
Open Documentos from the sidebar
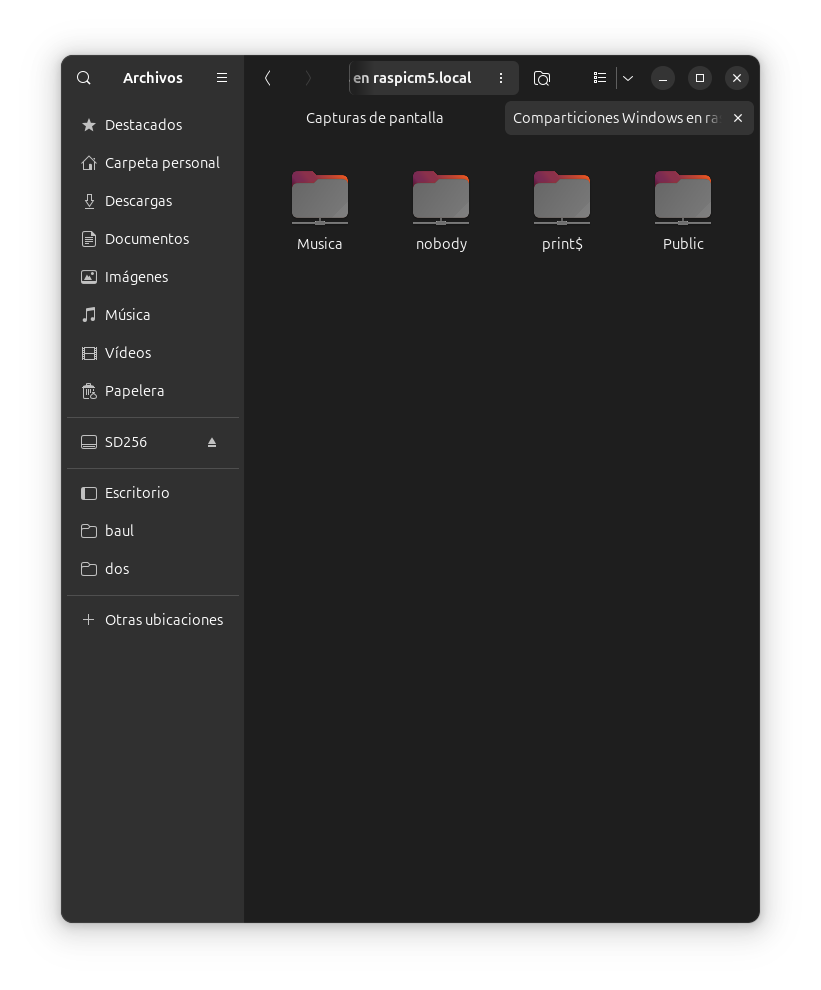click(153, 239)
